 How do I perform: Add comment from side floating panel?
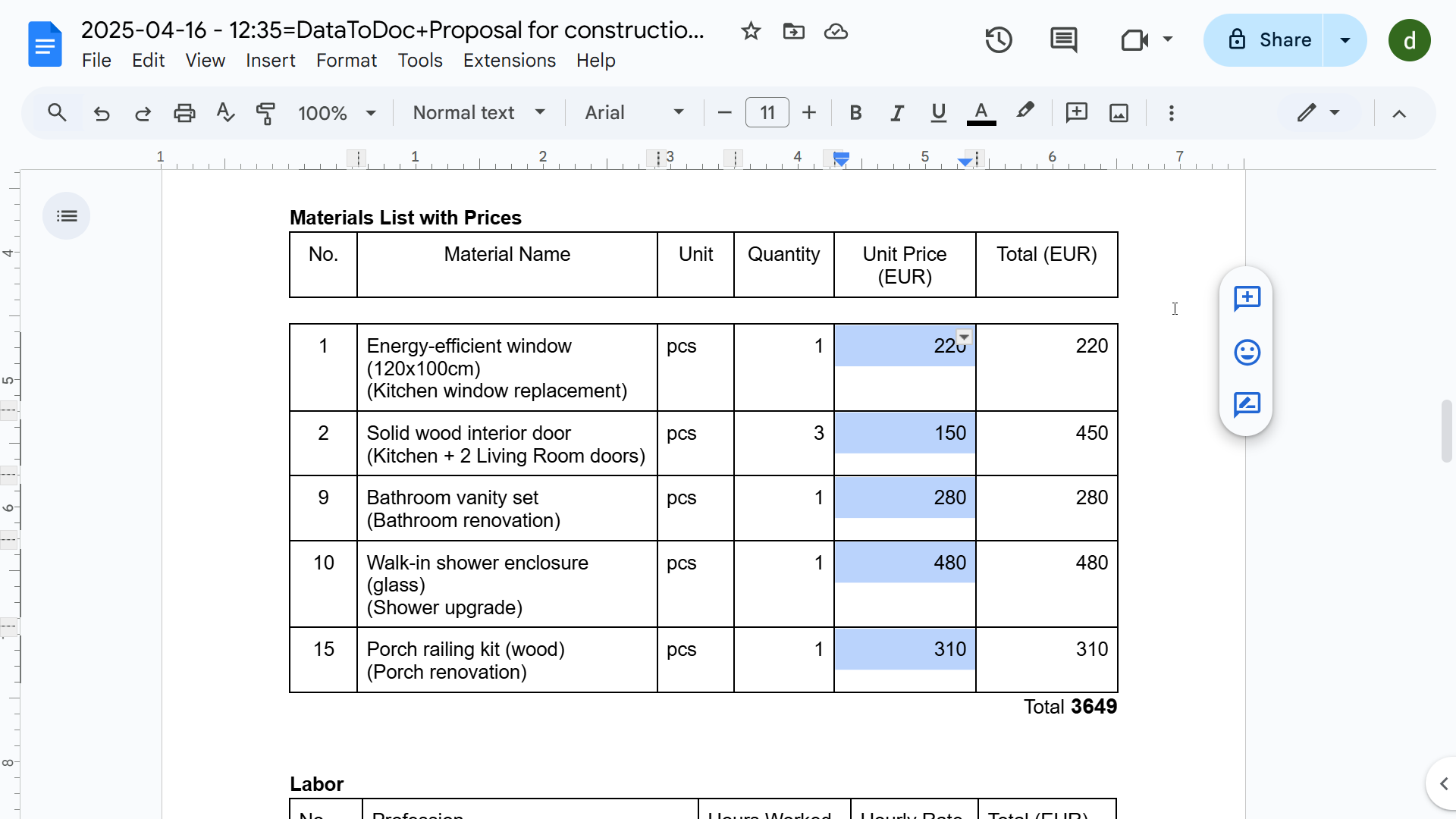point(1247,299)
